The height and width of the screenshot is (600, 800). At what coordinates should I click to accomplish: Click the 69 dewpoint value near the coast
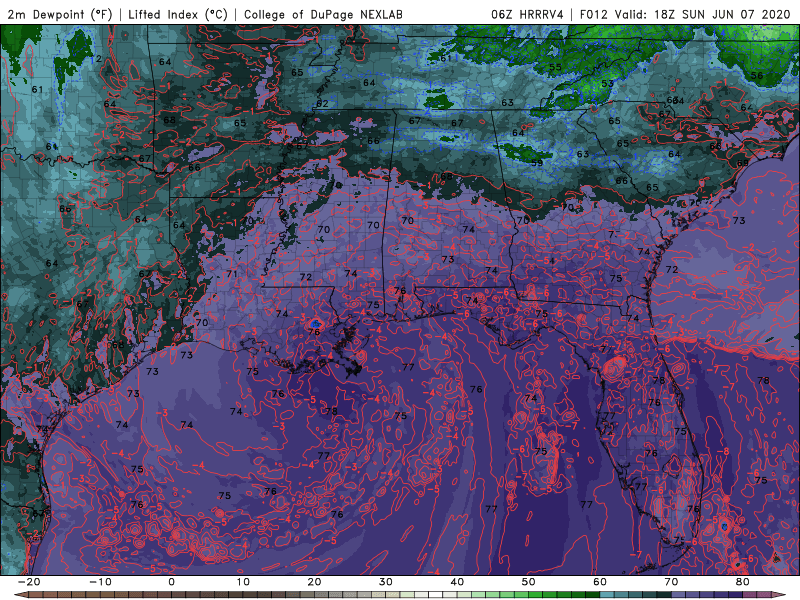[742, 163]
